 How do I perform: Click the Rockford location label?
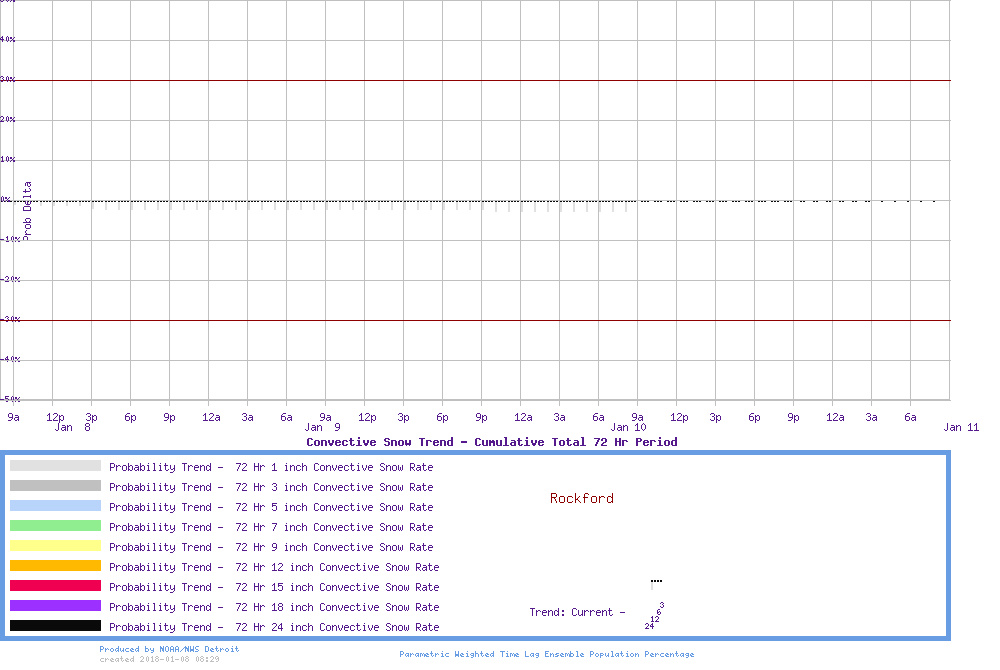pos(581,498)
